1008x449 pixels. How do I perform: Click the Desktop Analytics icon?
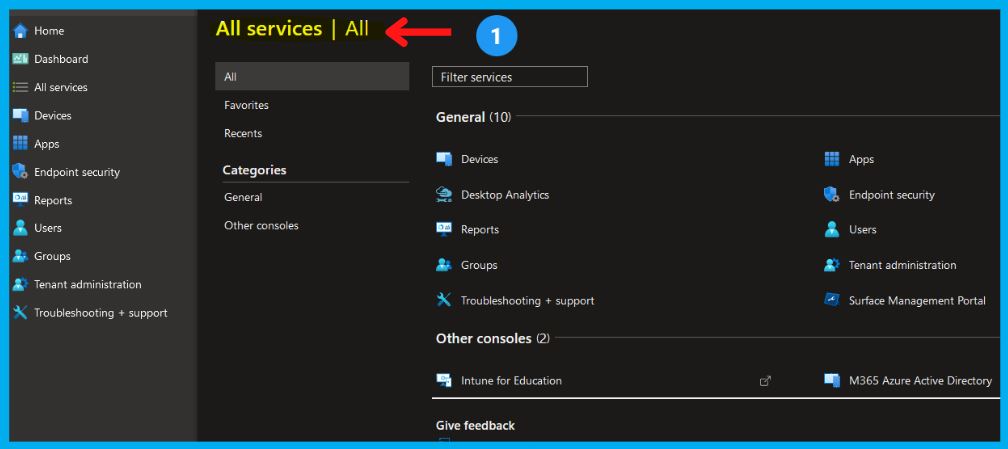pyautogui.click(x=444, y=195)
